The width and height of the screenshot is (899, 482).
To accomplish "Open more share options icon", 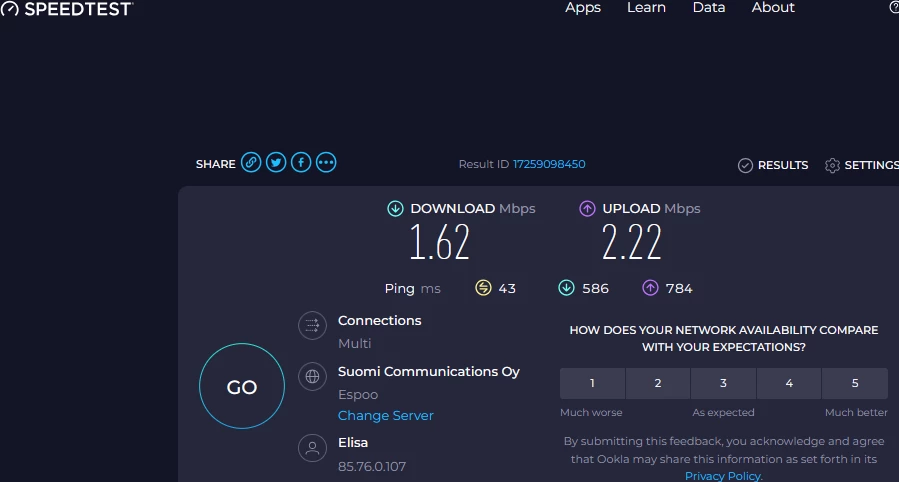I will pyautogui.click(x=326, y=163).
